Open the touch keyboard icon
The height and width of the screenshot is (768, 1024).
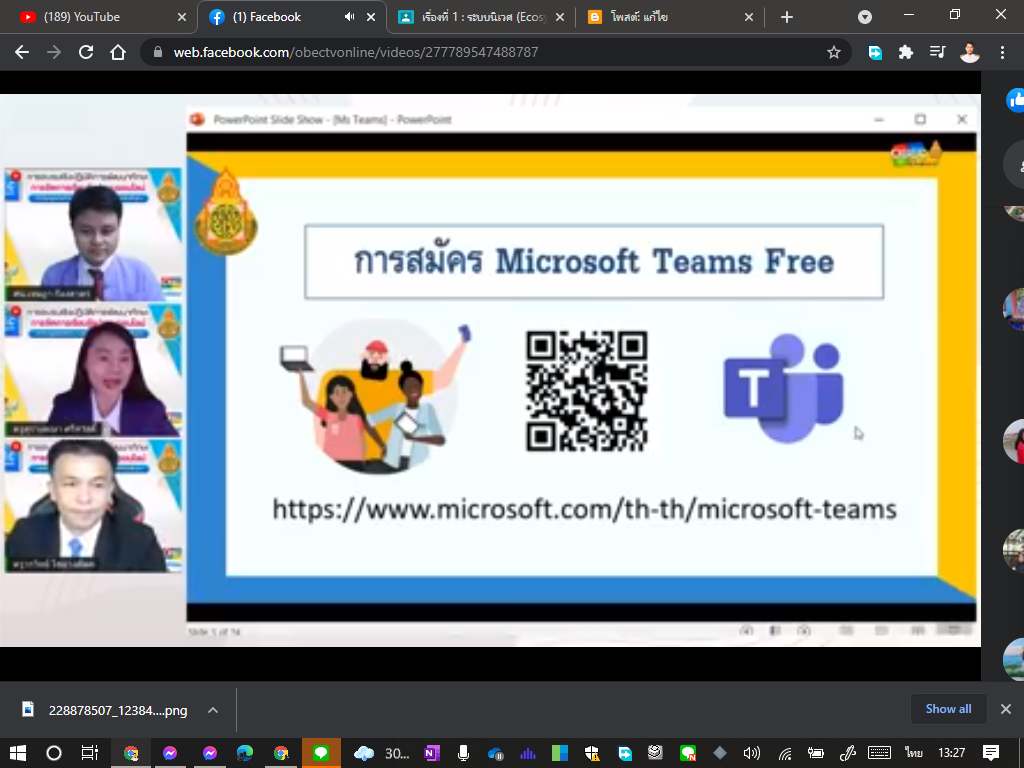(879, 753)
